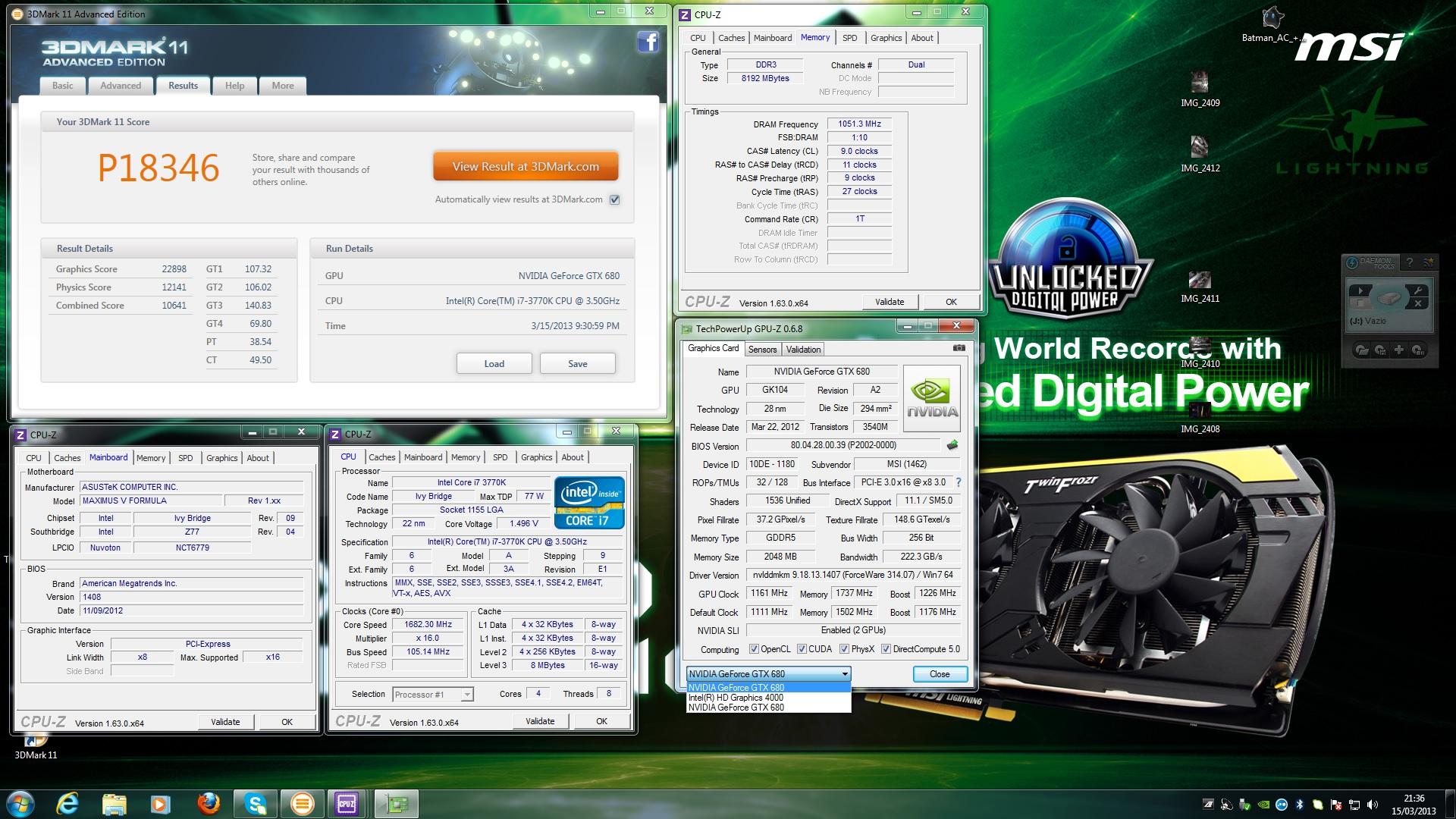Viewport: 1456px width, 819px height.
Task: Open 3DMark Help tab
Action: tap(234, 86)
